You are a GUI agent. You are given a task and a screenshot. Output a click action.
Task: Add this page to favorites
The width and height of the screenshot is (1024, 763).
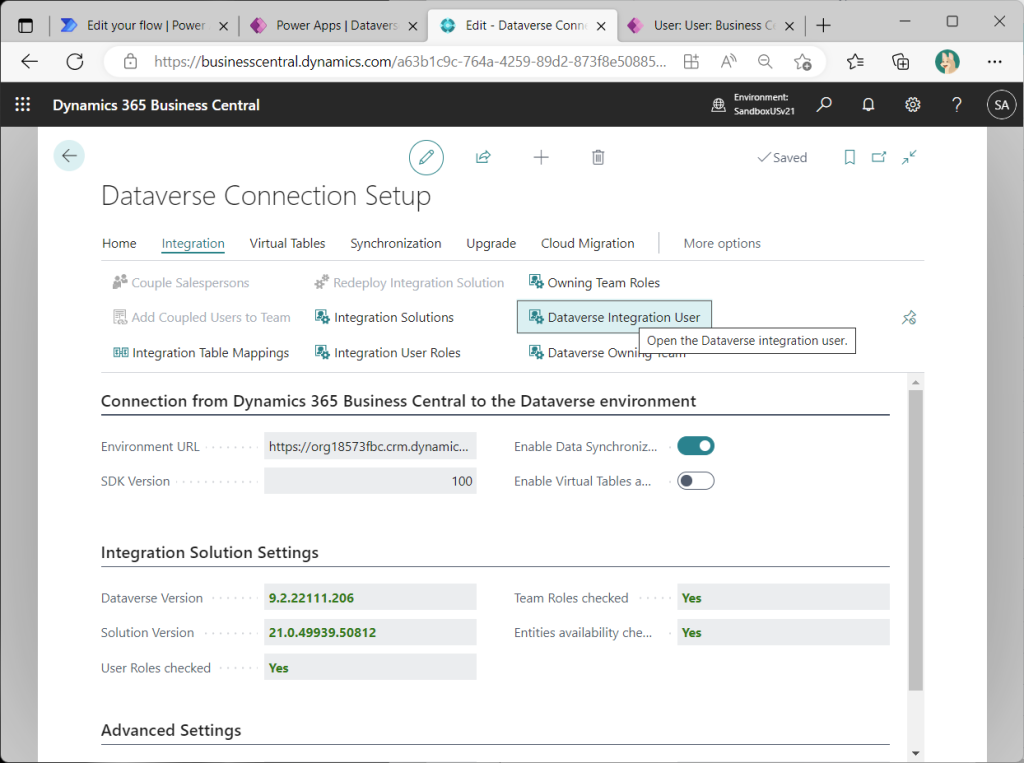[x=803, y=62]
